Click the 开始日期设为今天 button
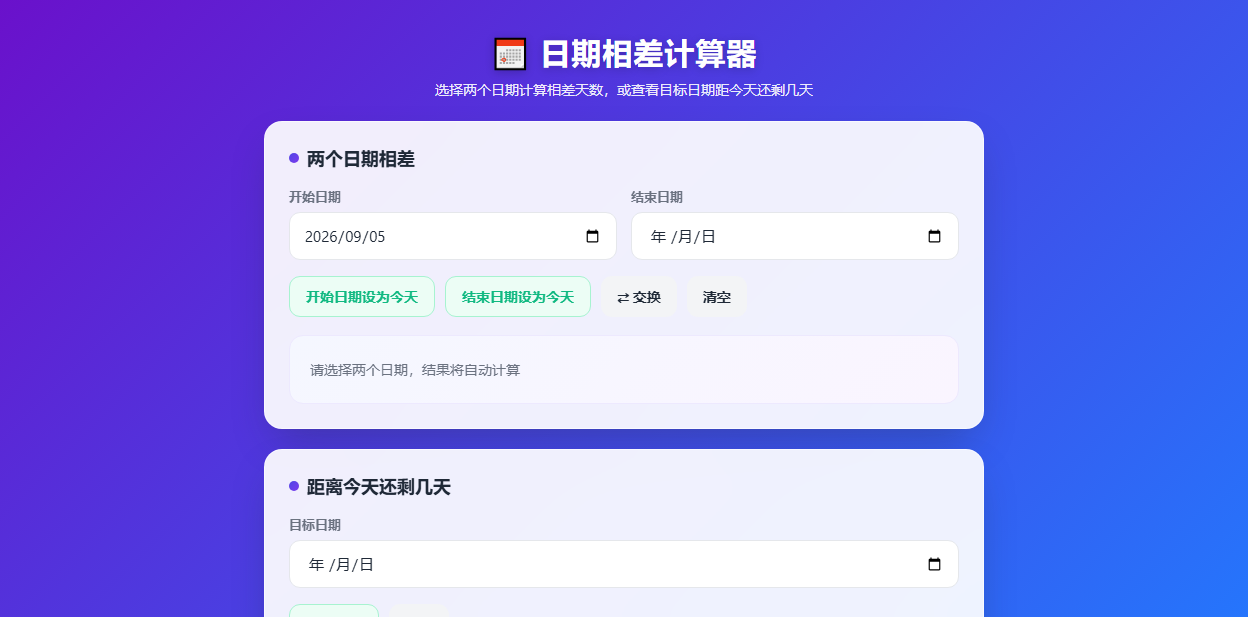This screenshot has width=1248, height=617. point(362,296)
